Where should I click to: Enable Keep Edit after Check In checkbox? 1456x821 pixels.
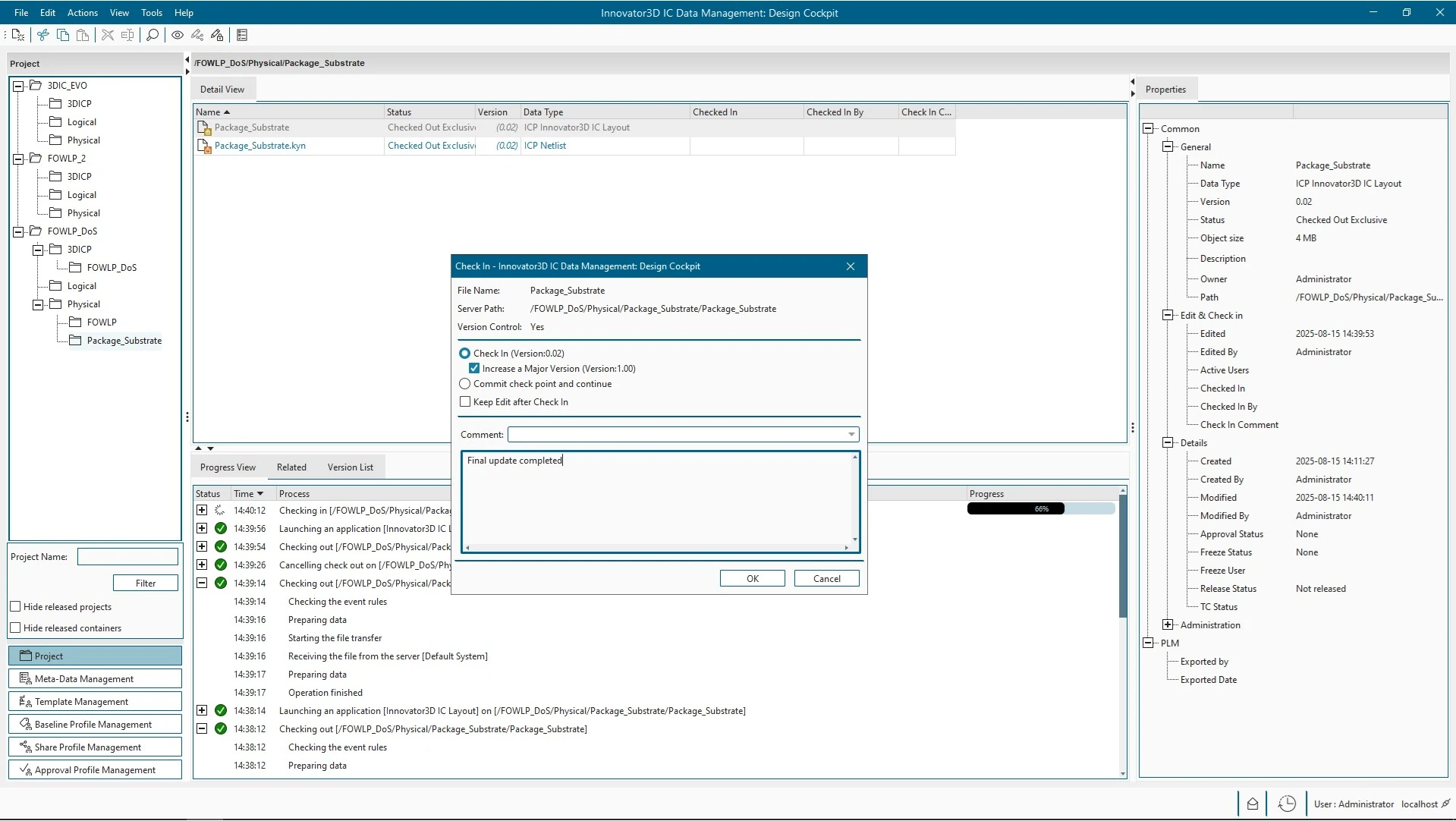(x=465, y=402)
